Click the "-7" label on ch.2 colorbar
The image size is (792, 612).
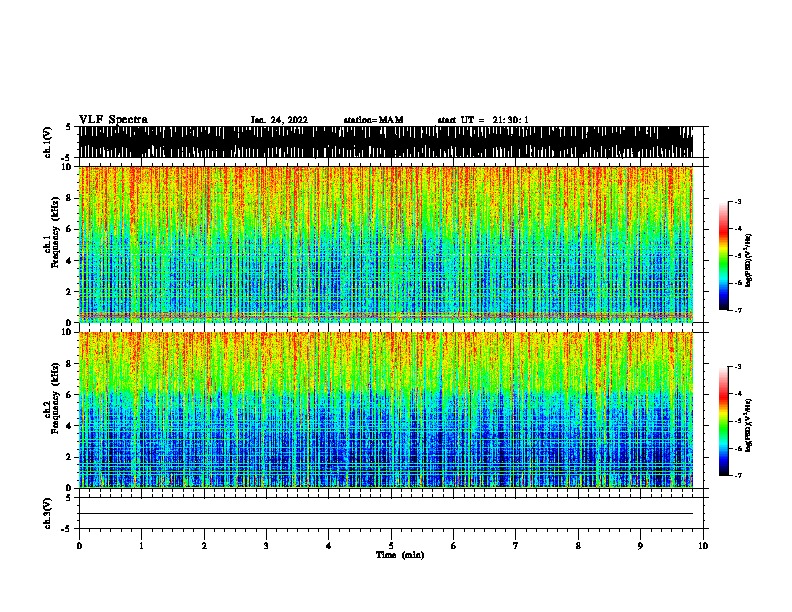[737, 475]
